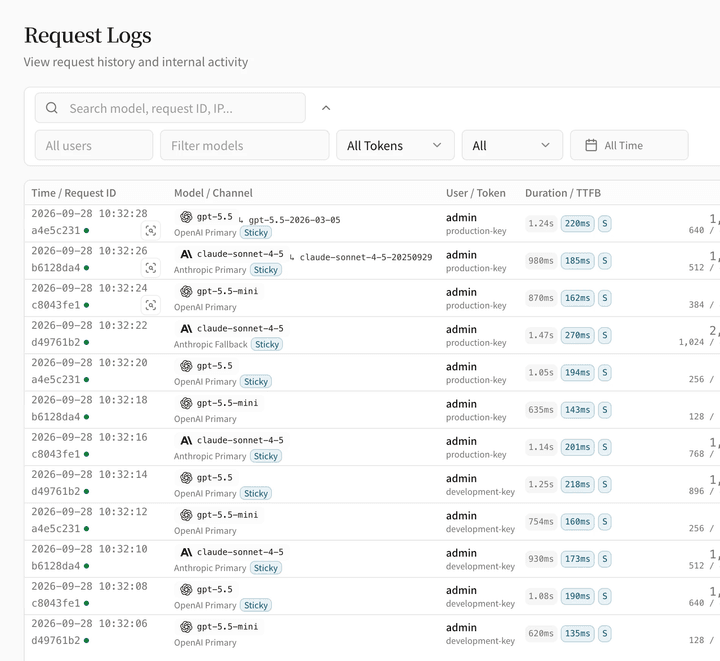This screenshot has width=720, height=661.
Task: Open the All status dropdown
Action: [512, 145]
